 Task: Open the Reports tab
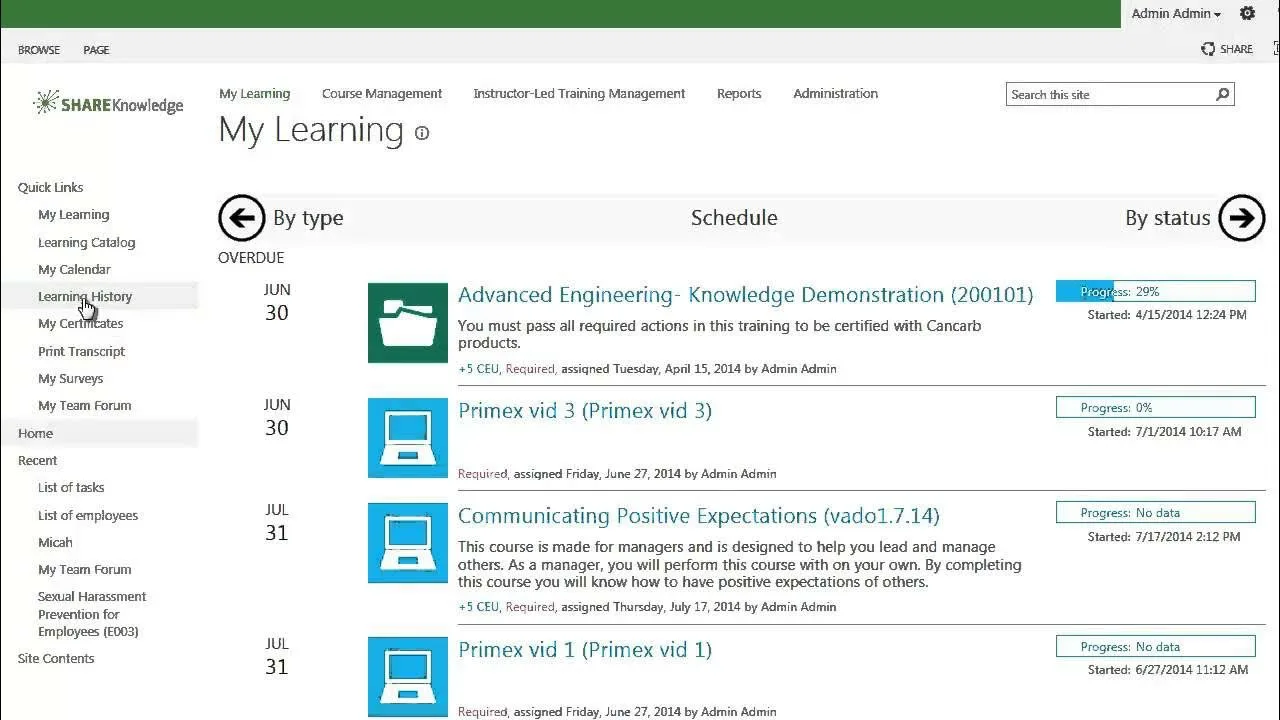pyautogui.click(x=738, y=93)
